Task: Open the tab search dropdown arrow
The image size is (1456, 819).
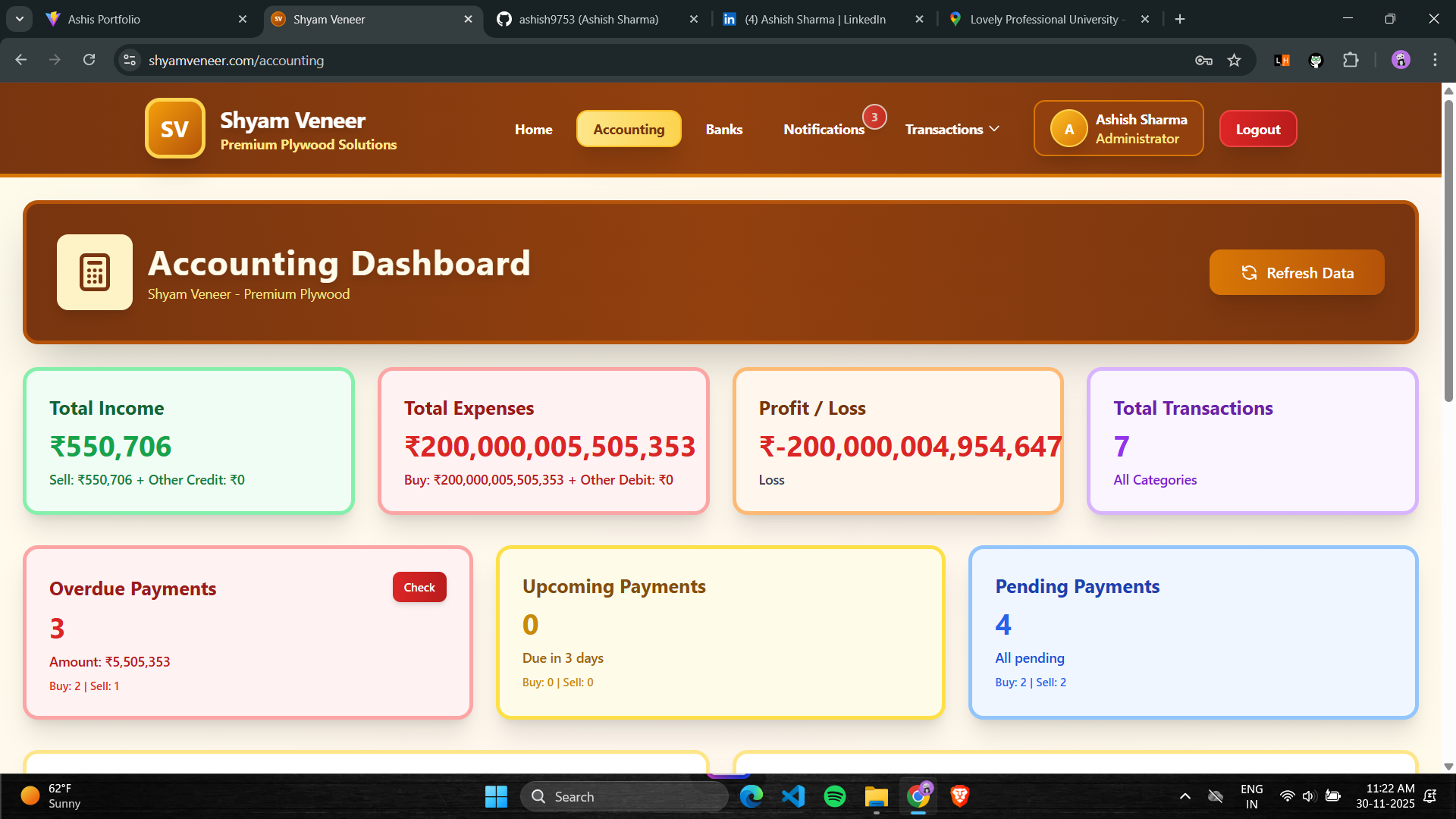Action: point(19,19)
